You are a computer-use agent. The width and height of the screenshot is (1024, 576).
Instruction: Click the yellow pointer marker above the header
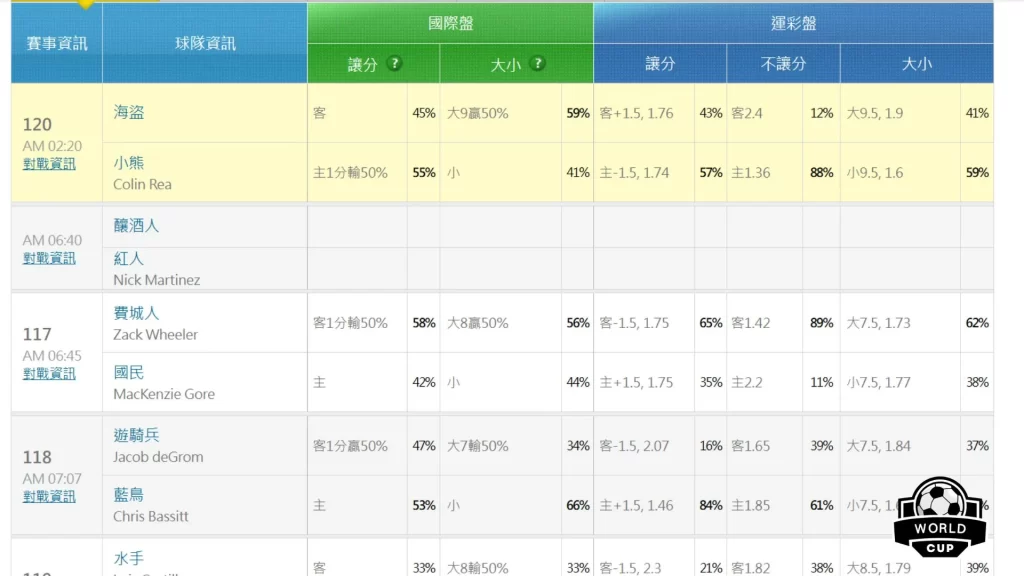coord(84,5)
